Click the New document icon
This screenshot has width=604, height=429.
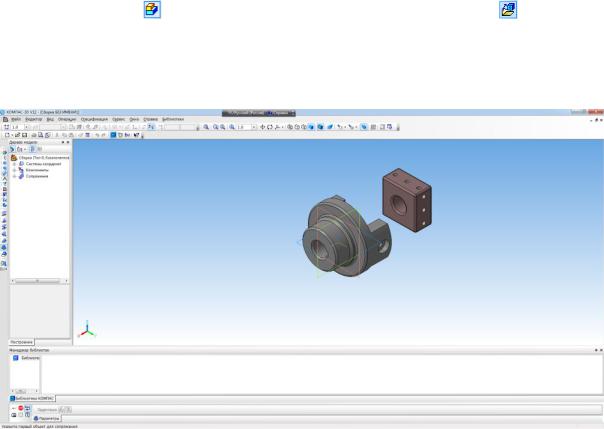[5, 135]
